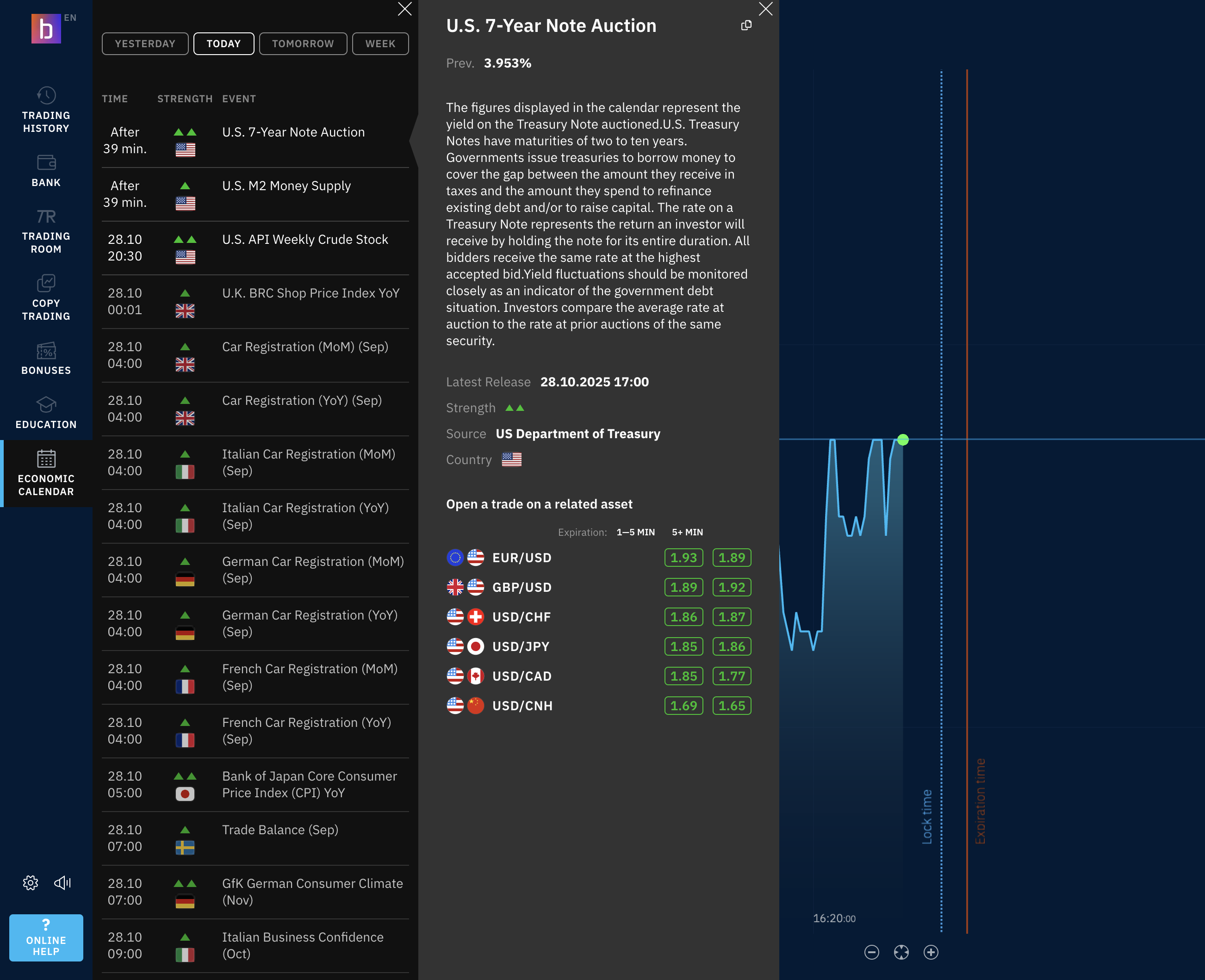The width and height of the screenshot is (1205, 980).
Task: Mute sounds with the speaker icon
Action: (x=62, y=882)
